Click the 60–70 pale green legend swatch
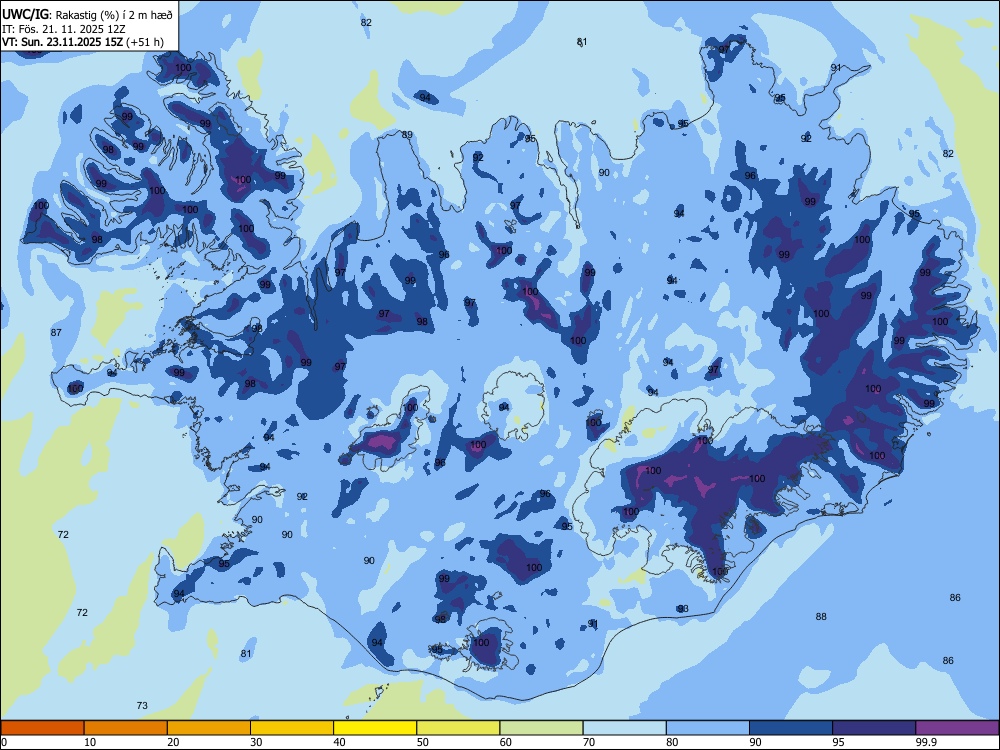Viewport: 1000px width, 750px height. pyautogui.click(x=541, y=728)
